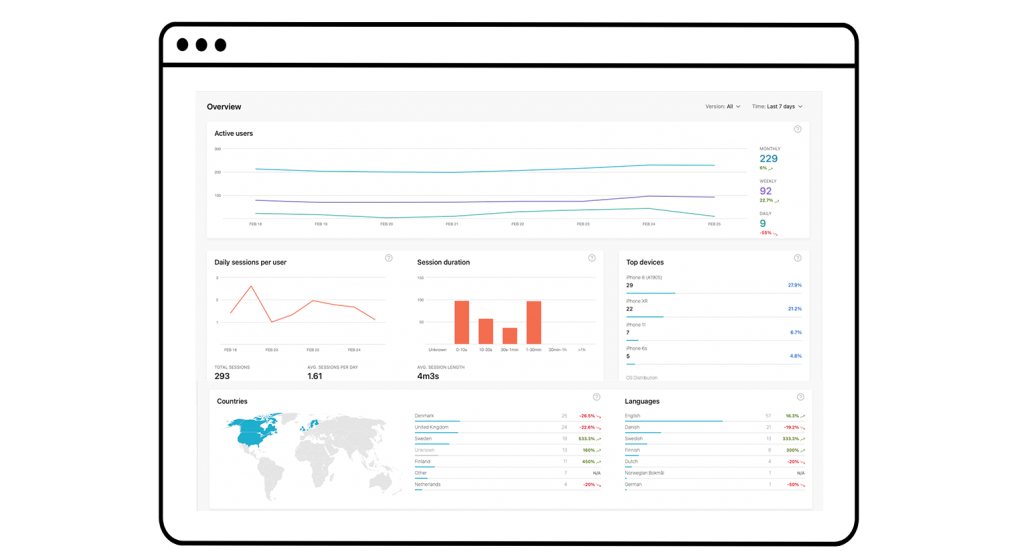
Task: Open the Time: Last 7 days dropdown
Action: click(777, 106)
